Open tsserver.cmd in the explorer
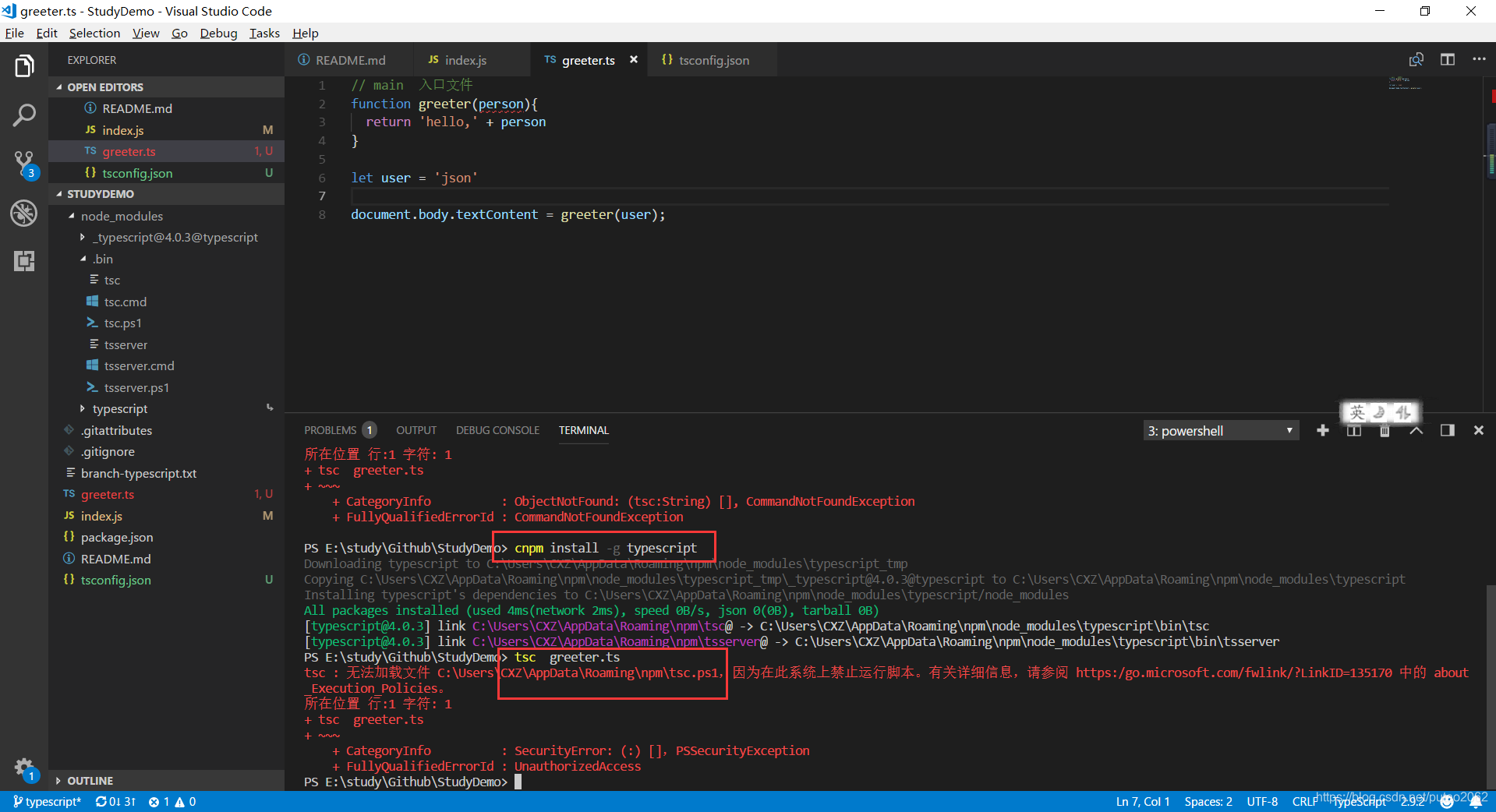Image resolution: width=1496 pixels, height=812 pixels. pos(140,365)
